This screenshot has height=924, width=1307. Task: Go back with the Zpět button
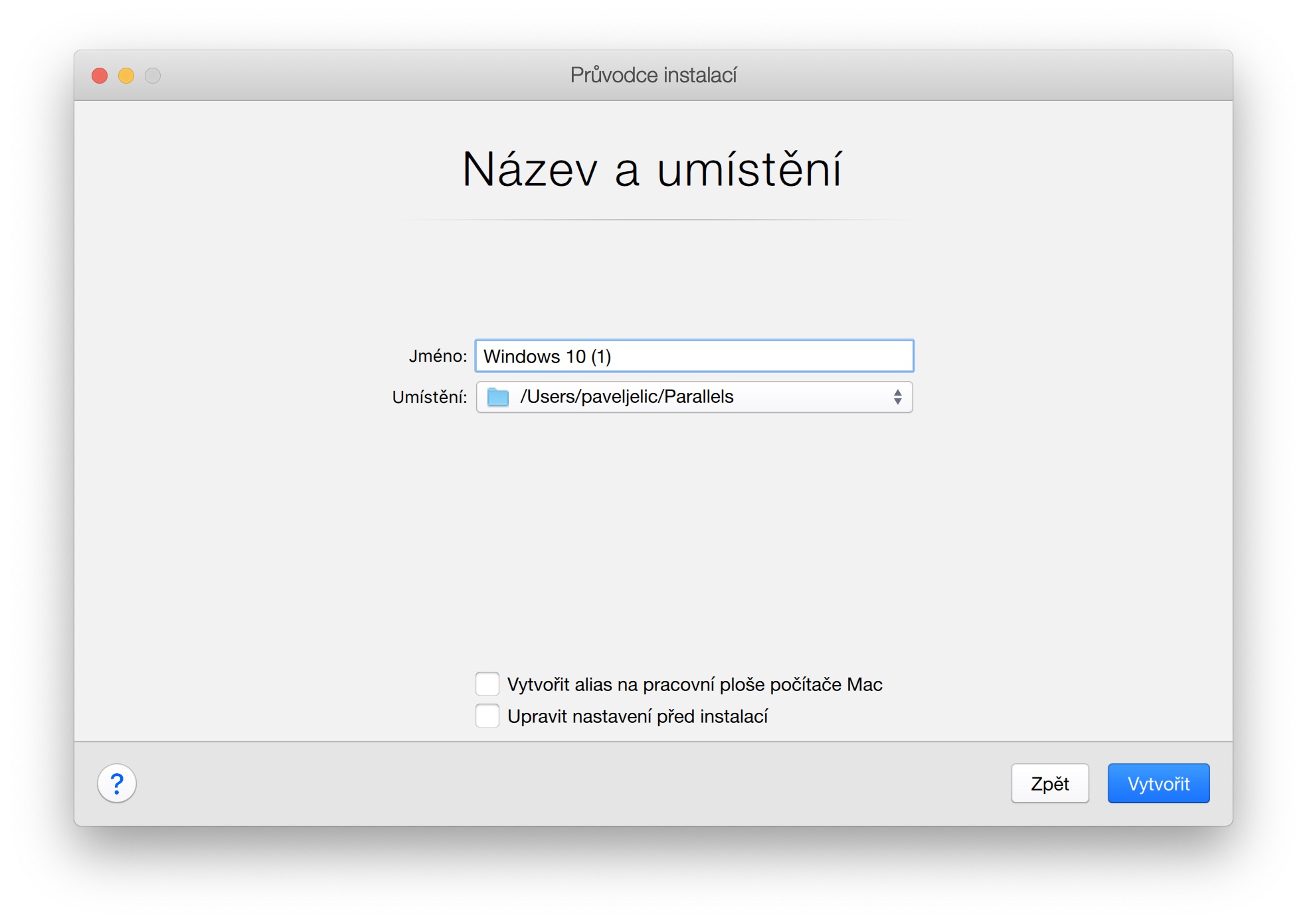(x=1049, y=783)
